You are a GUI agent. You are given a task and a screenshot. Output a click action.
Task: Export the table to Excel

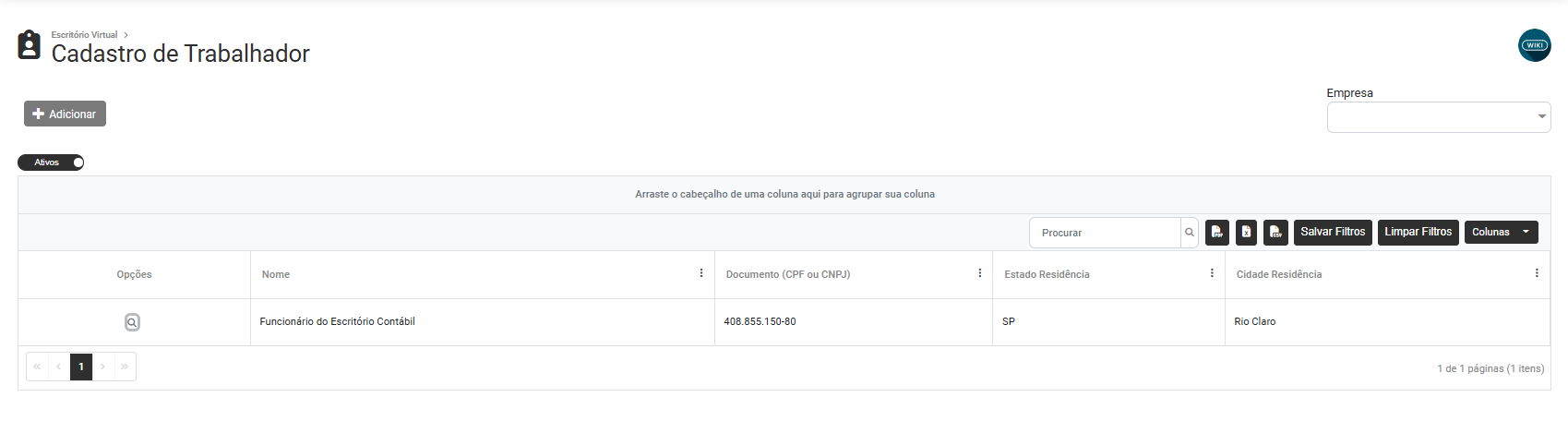click(x=1246, y=233)
